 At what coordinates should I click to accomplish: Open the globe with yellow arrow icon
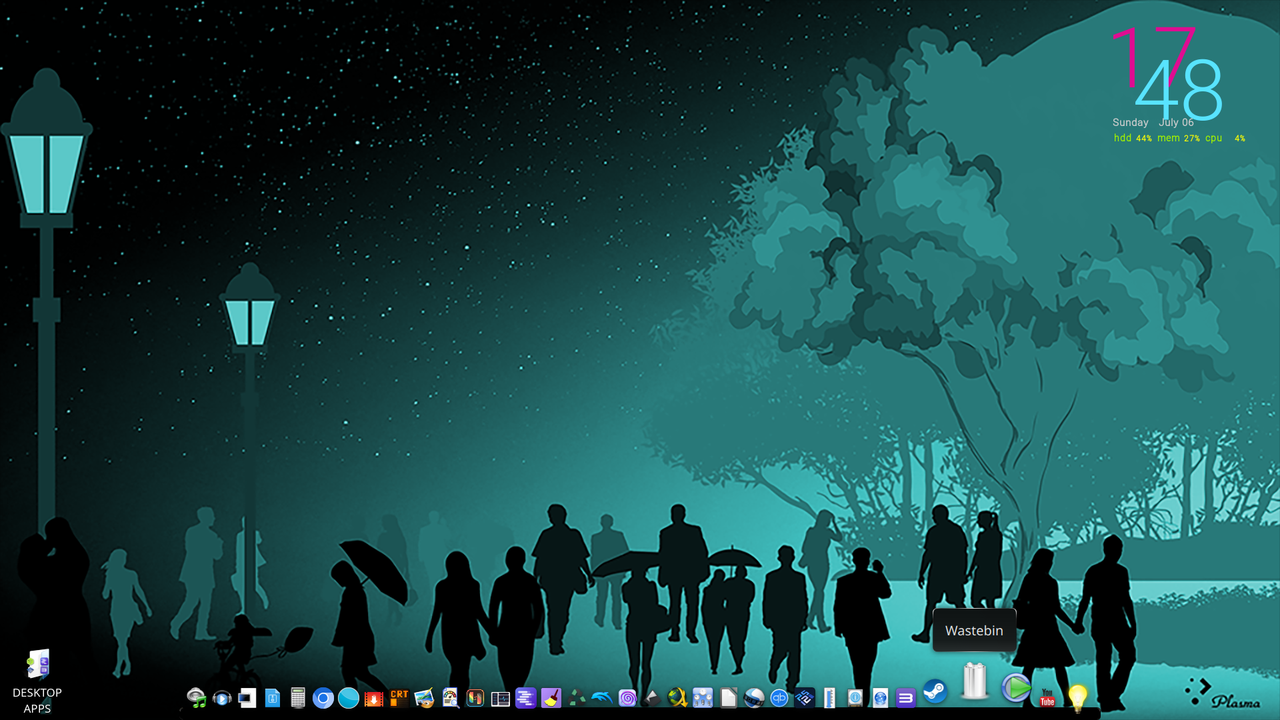[x=678, y=698]
